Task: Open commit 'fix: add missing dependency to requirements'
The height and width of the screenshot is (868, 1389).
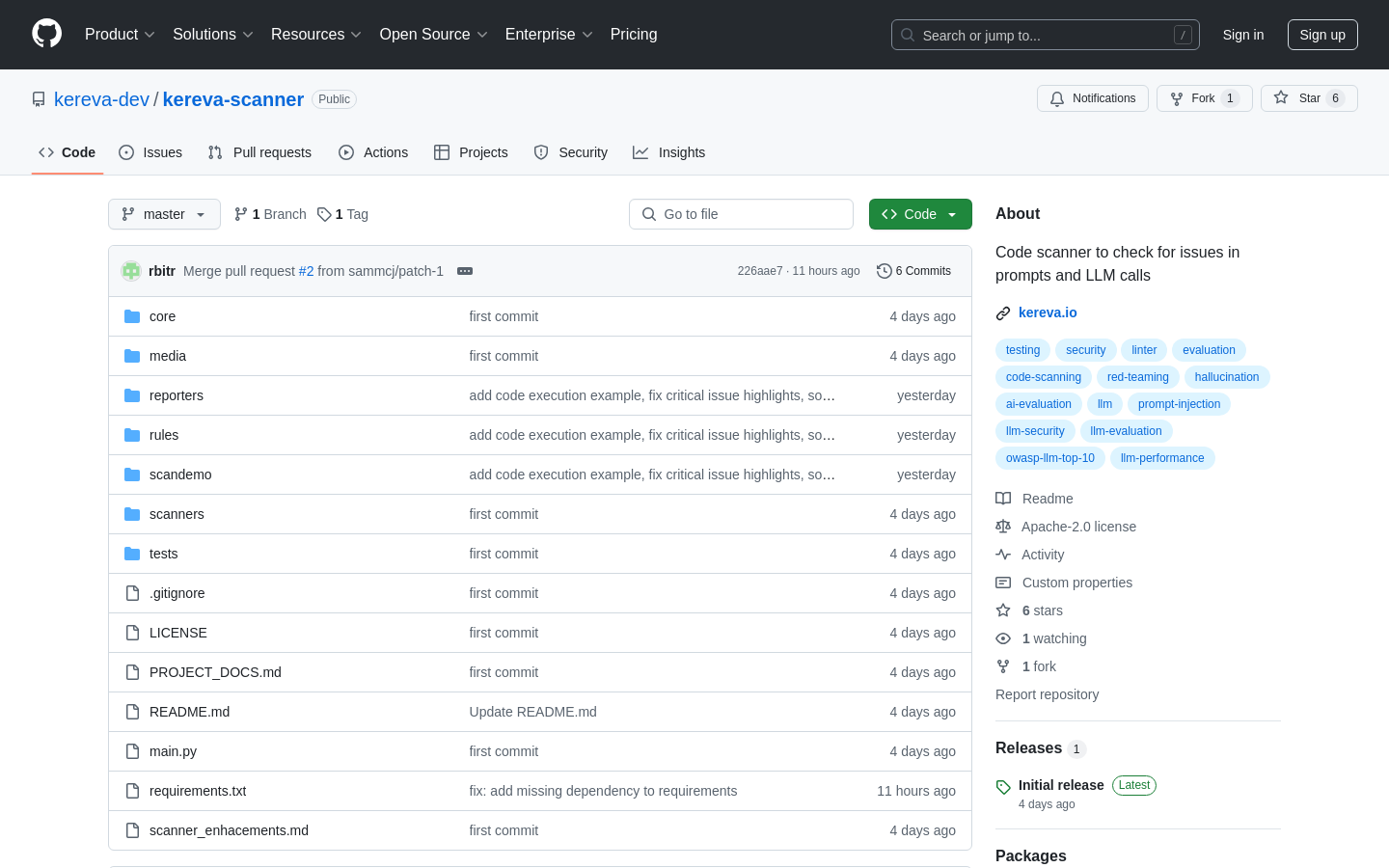Action: [603, 791]
